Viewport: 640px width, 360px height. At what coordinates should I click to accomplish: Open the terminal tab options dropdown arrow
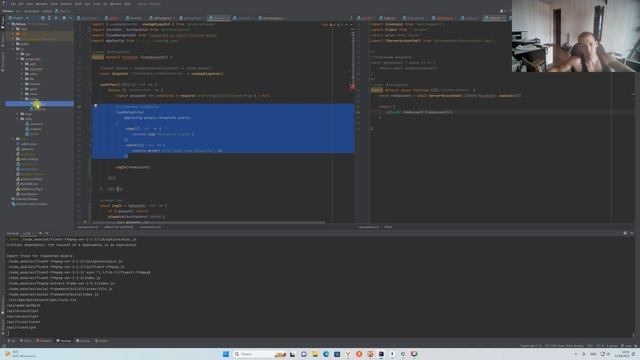[47, 233]
